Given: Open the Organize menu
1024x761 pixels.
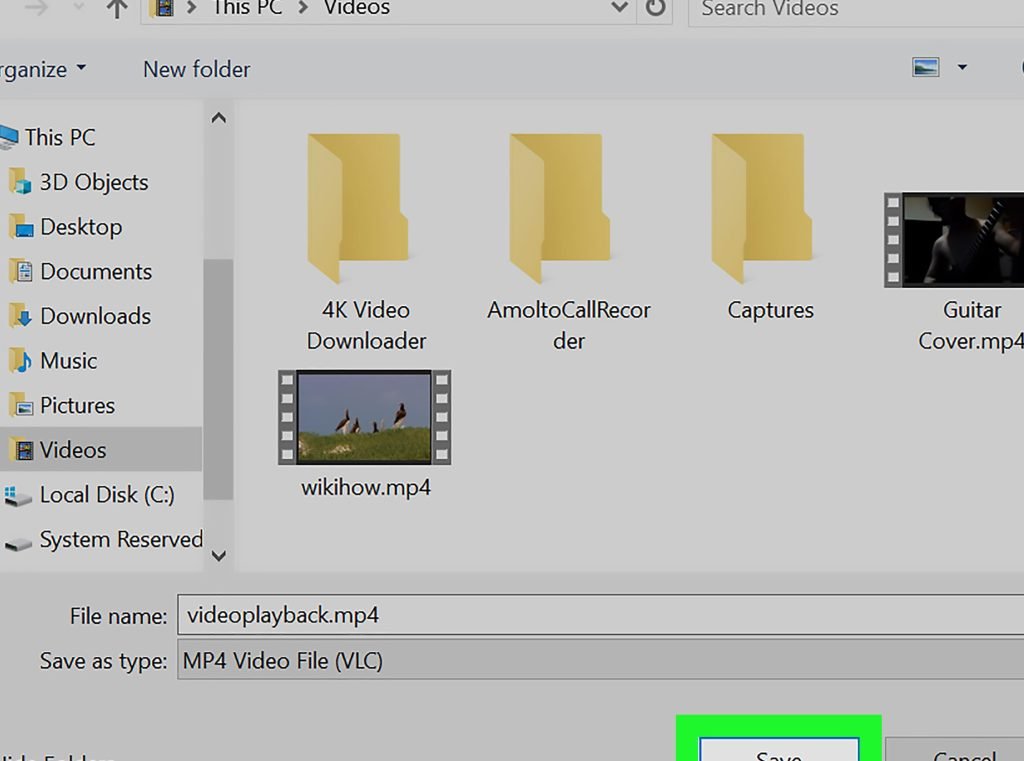Looking at the screenshot, I should point(42,69).
